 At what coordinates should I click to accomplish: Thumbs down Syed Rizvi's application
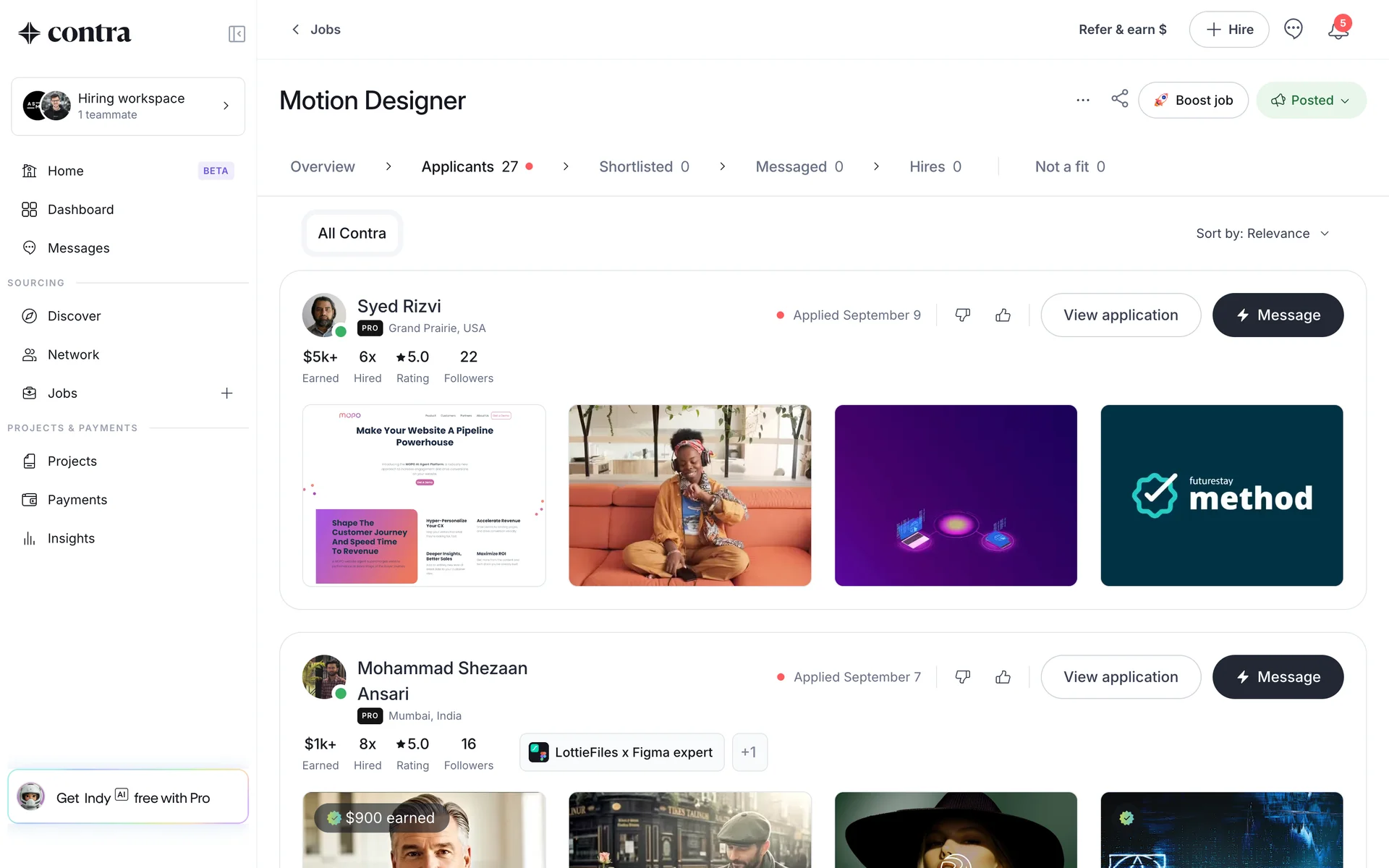point(962,315)
